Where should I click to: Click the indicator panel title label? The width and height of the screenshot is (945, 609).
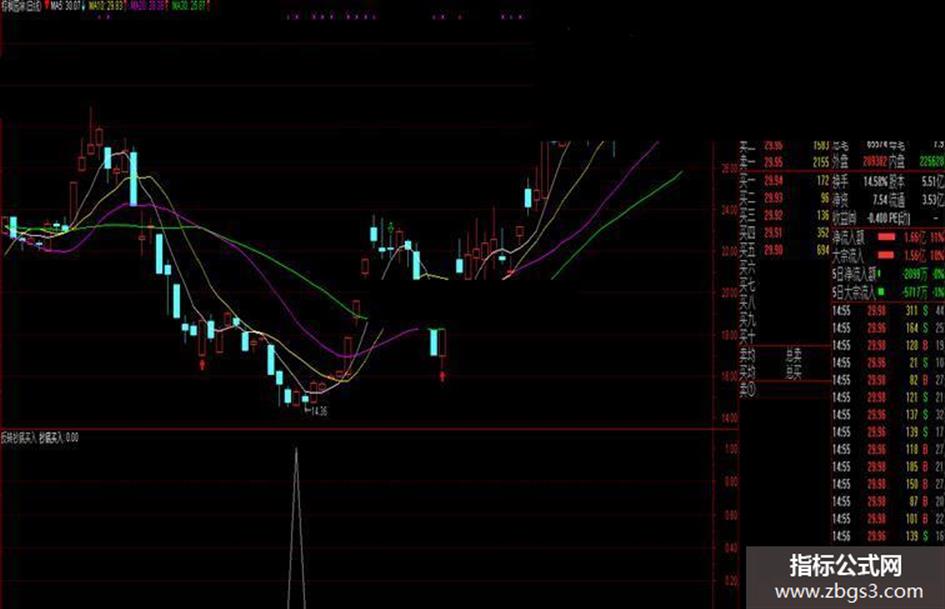pyautogui.click(x=40, y=438)
